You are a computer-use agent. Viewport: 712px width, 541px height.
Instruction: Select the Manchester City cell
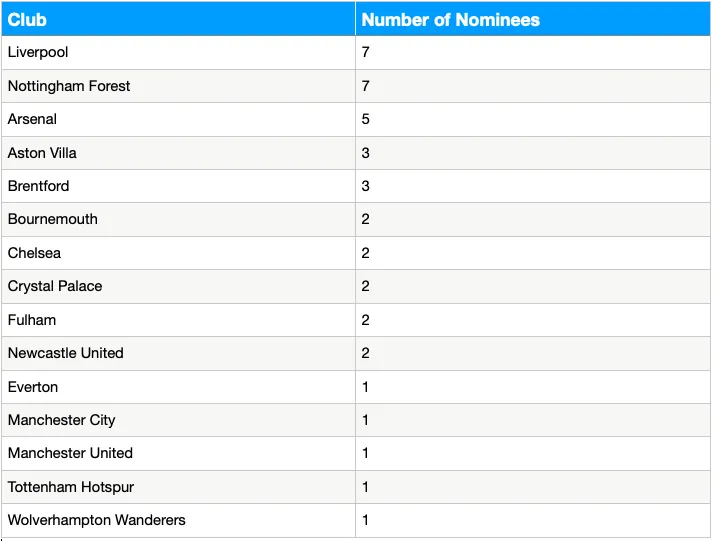point(61,420)
